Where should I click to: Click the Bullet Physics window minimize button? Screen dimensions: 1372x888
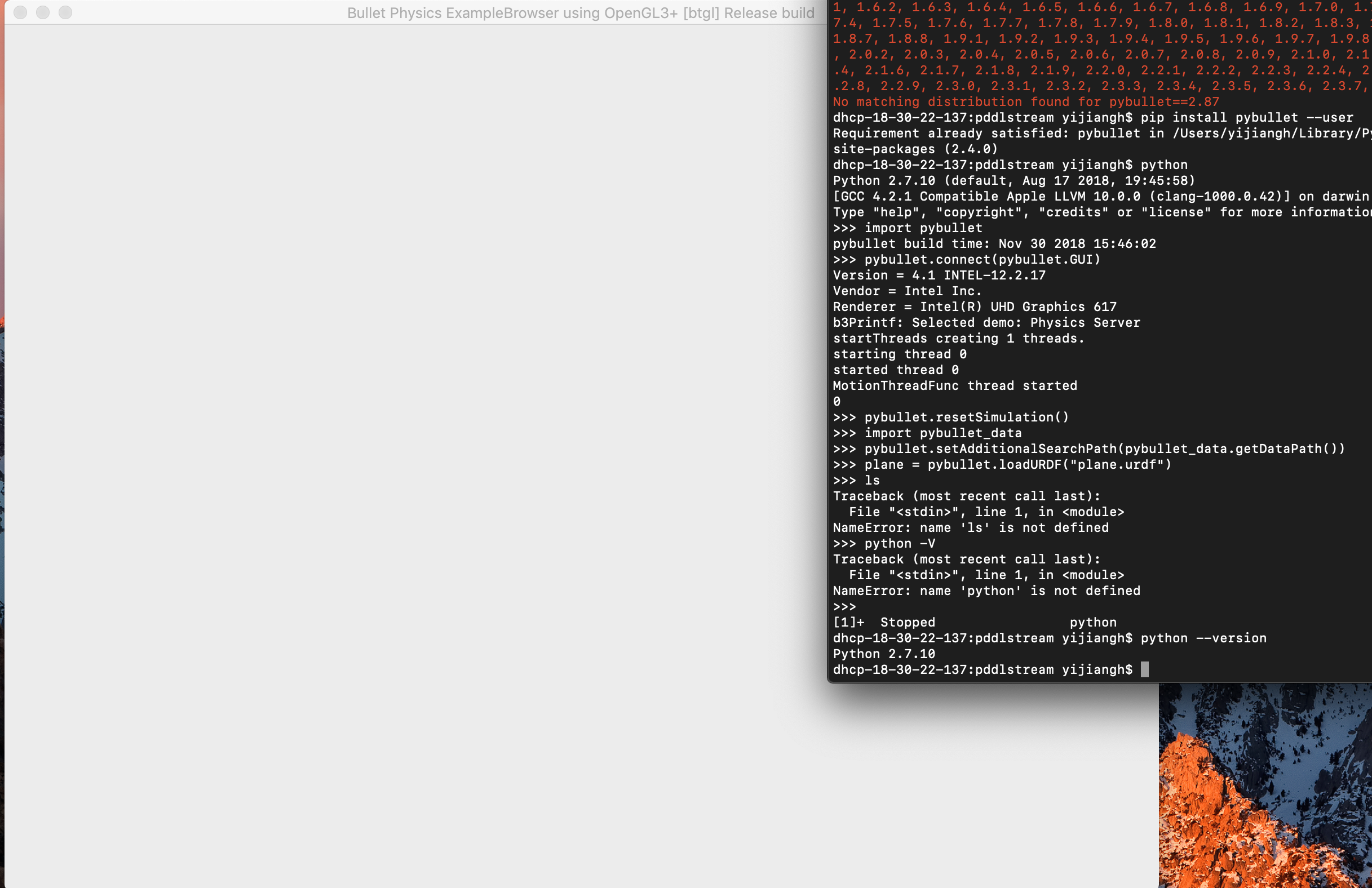(x=43, y=12)
